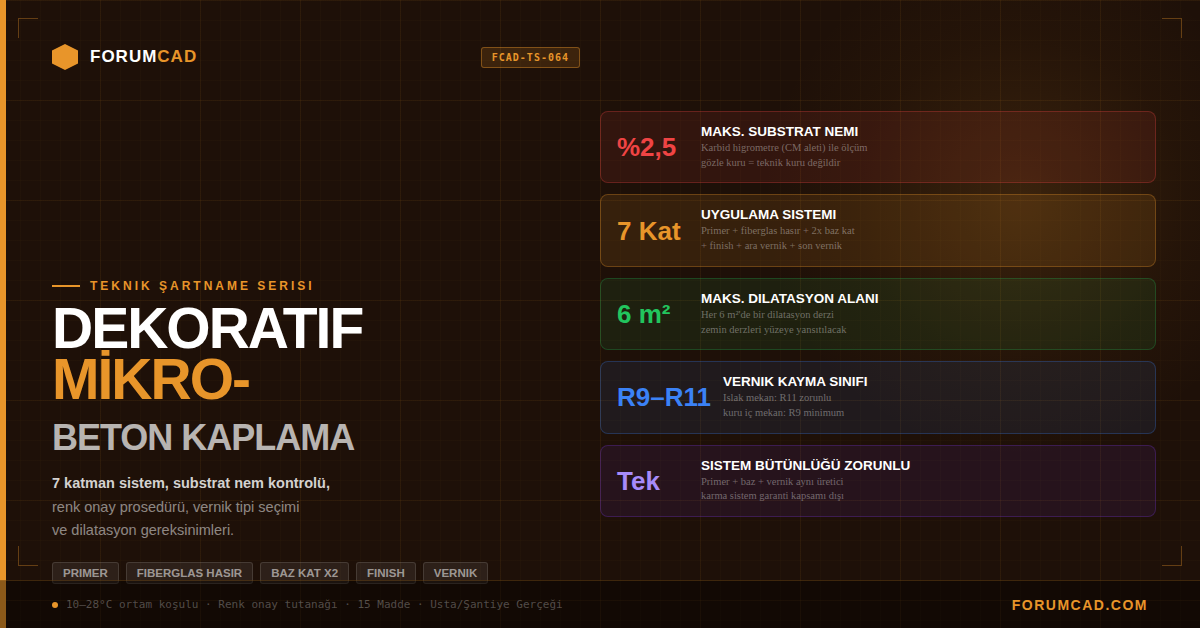Click the bold '7 katman sistem, substrat nem kontrolü,' line
Image resolution: width=1200 pixels, height=628 pixels.
click(x=191, y=483)
